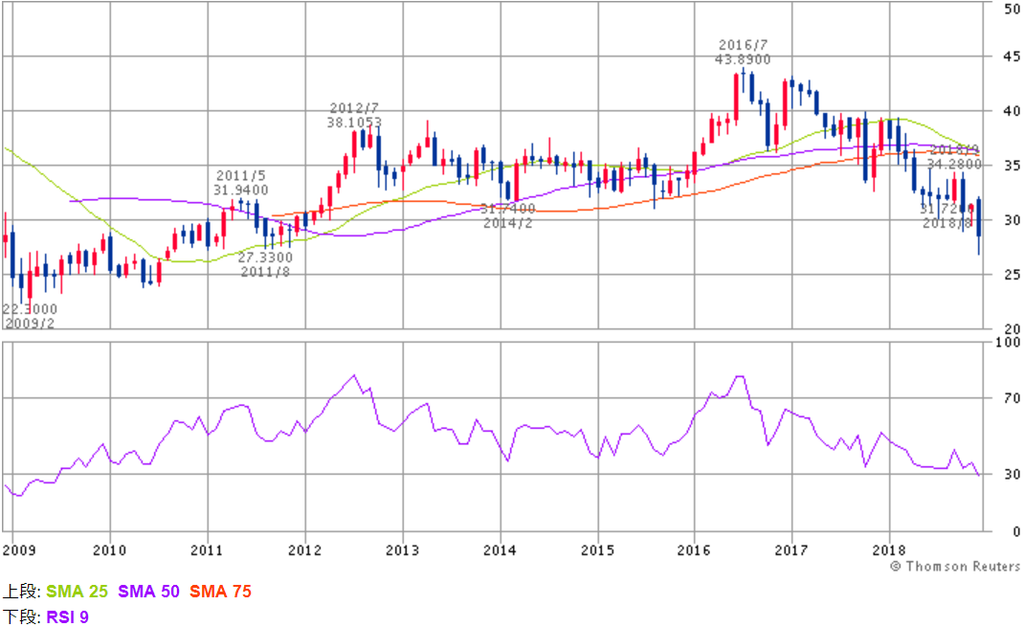Click the price axis value 45
The width and height of the screenshot is (1024, 627).
(1012, 57)
